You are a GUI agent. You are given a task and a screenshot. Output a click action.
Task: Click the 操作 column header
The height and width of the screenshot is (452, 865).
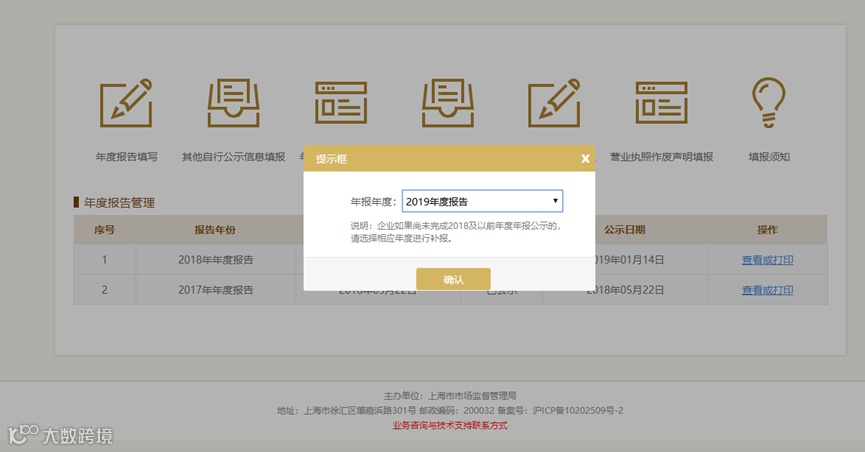[767, 230]
